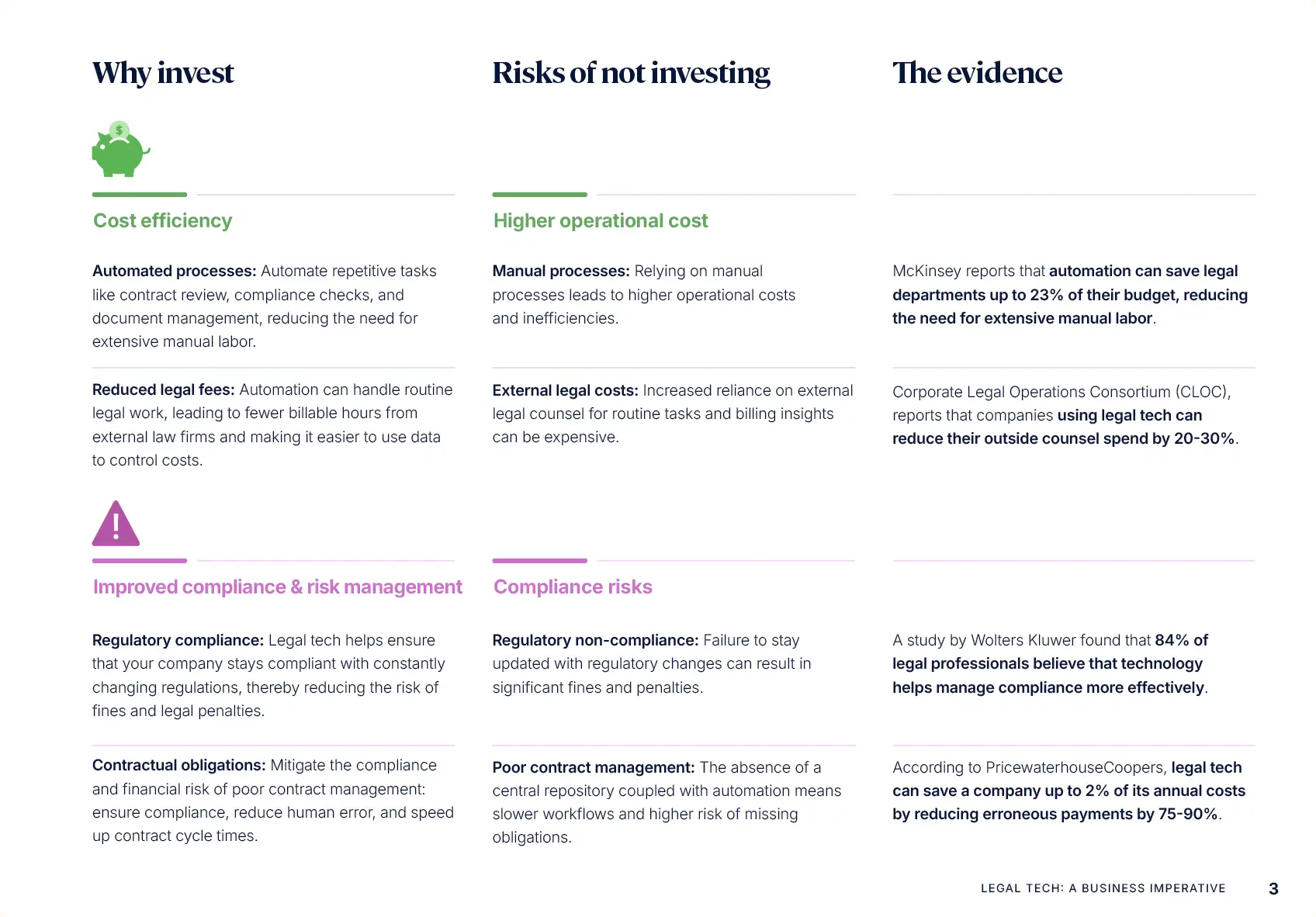Select the "Compliance risks" purple subheading
Image resolution: width=1316 pixels, height=917 pixels.
tap(573, 587)
